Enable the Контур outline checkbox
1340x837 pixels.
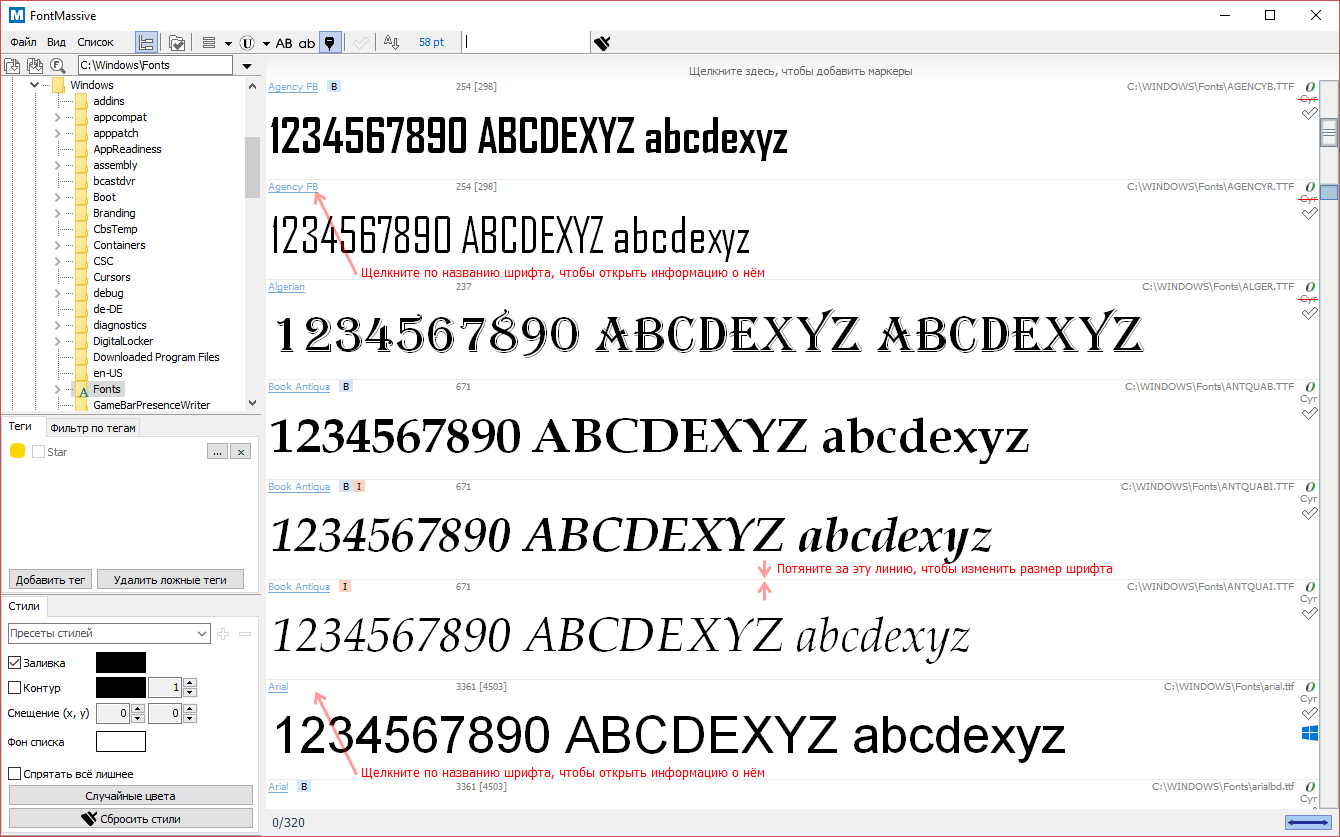tap(15, 687)
